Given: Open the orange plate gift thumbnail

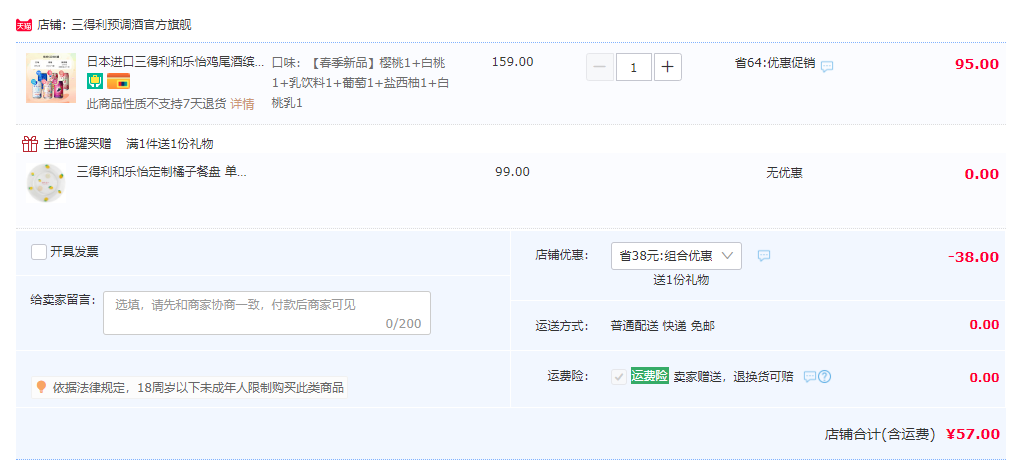Looking at the screenshot, I should [46, 183].
